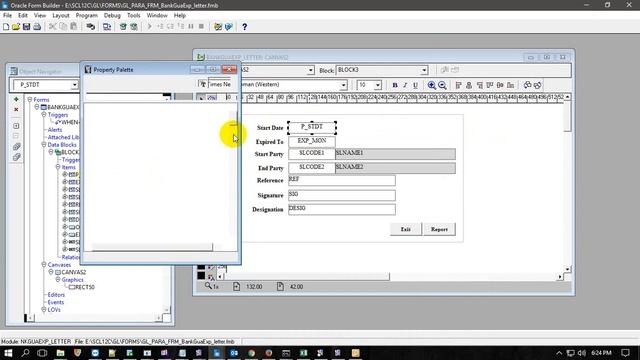This screenshot has height=360, width=640.
Task: Click the Expand icon in Object Navigator sidebar
Action: tap(16, 126)
